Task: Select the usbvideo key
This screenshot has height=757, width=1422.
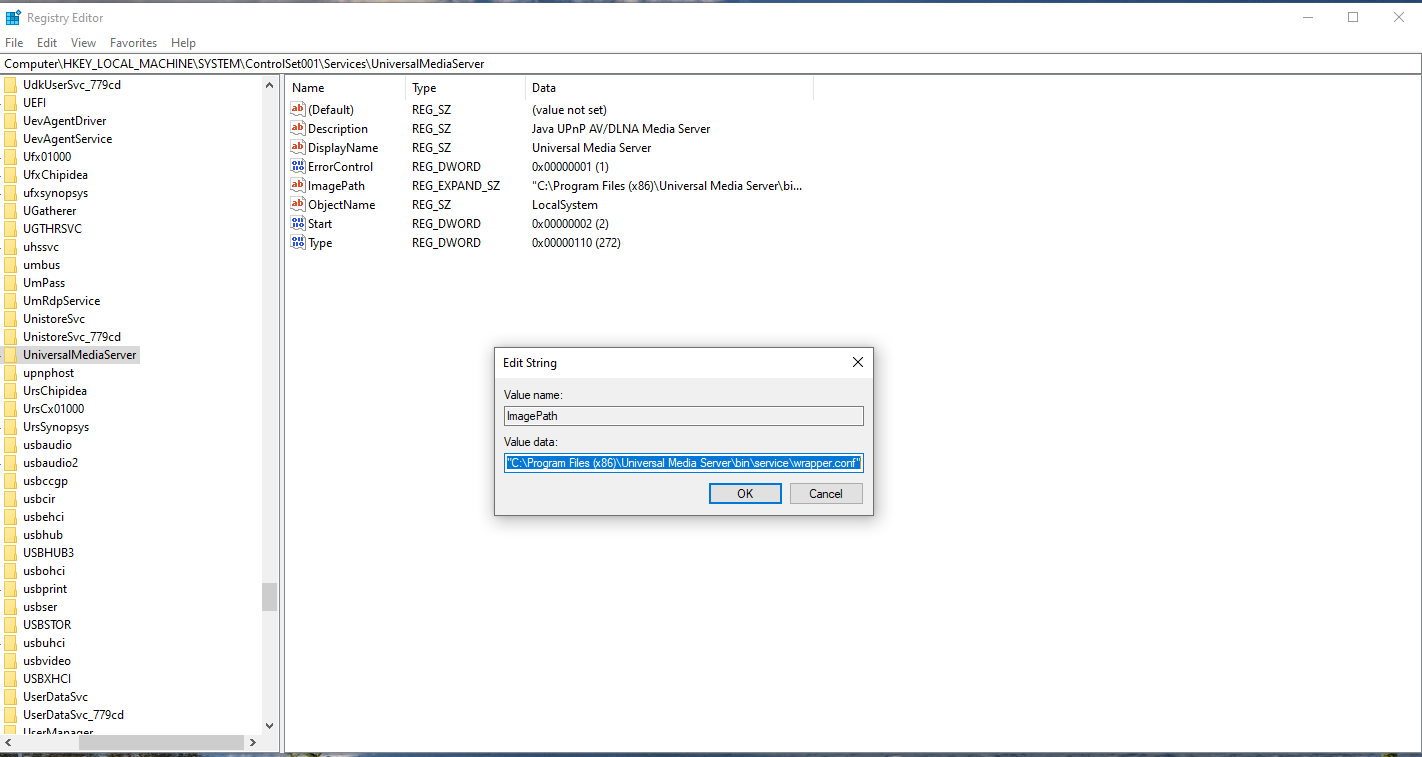Action: [47, 661]
